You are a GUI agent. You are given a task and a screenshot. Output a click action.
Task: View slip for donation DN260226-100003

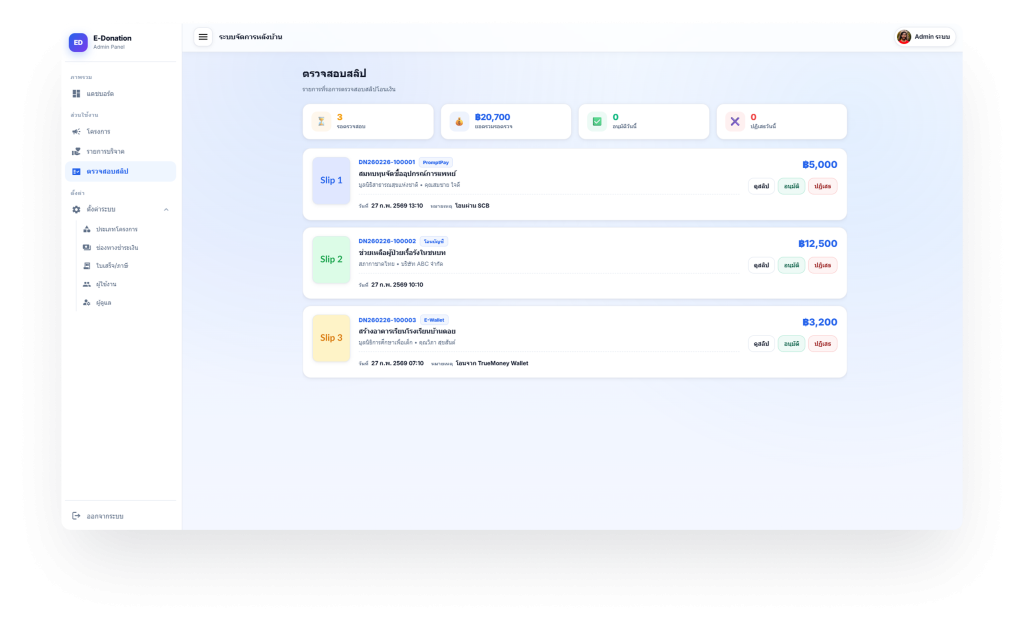[761, 343]
